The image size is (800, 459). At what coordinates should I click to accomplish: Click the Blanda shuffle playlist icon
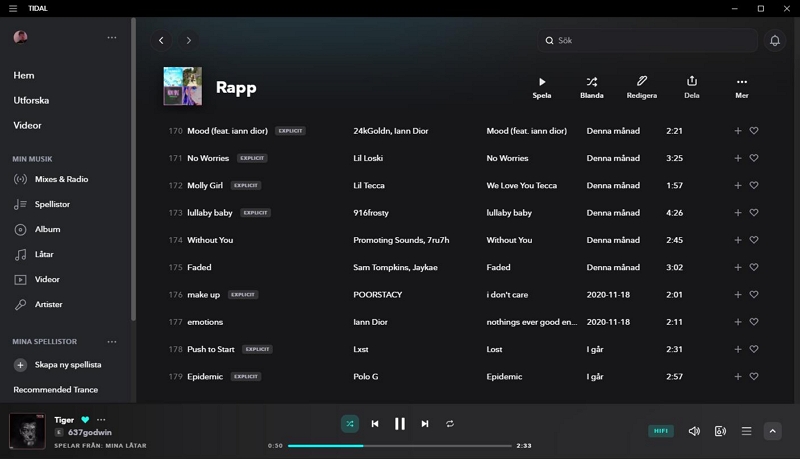(591, 82)
